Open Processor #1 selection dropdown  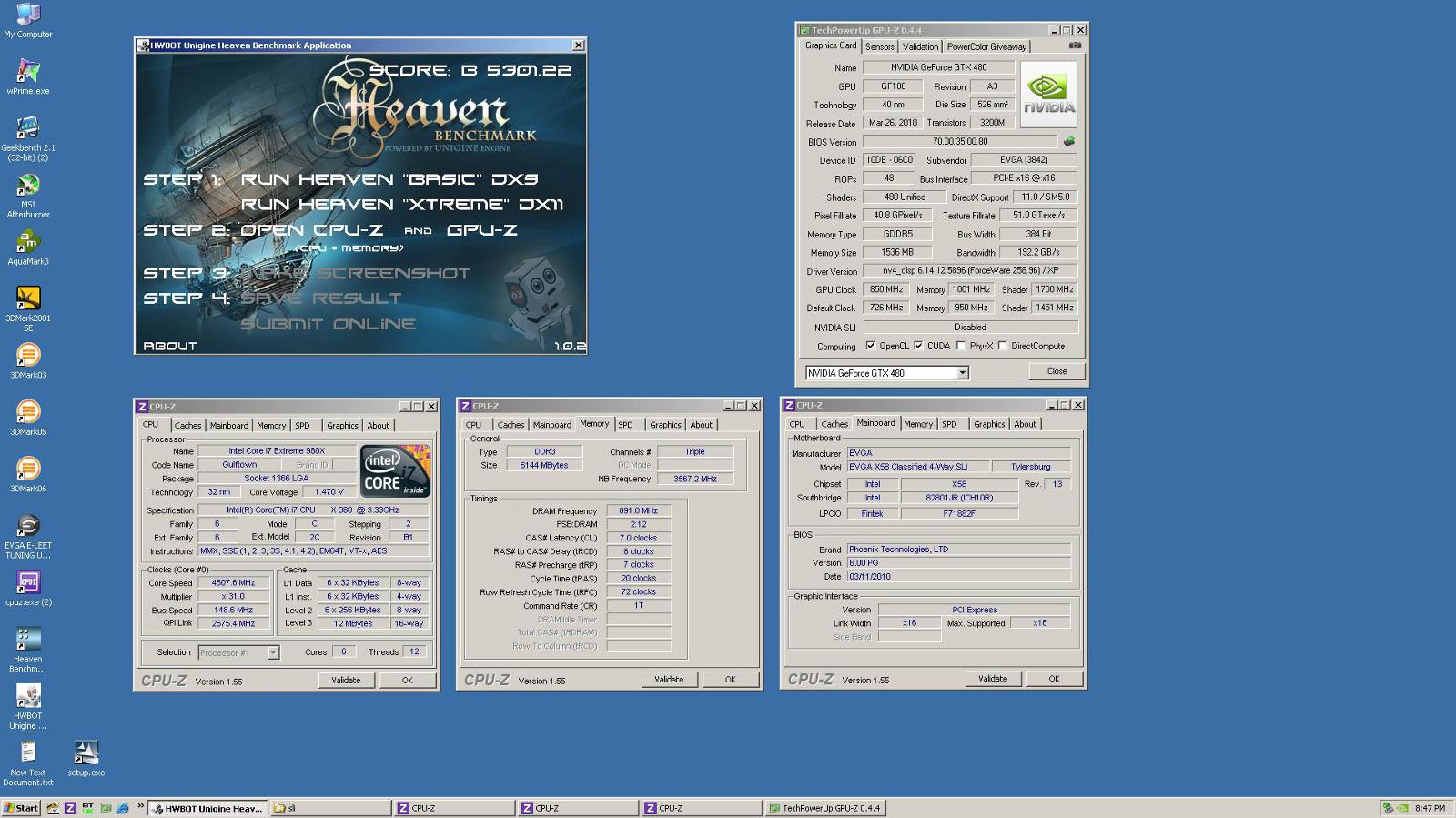pos(272,652)
